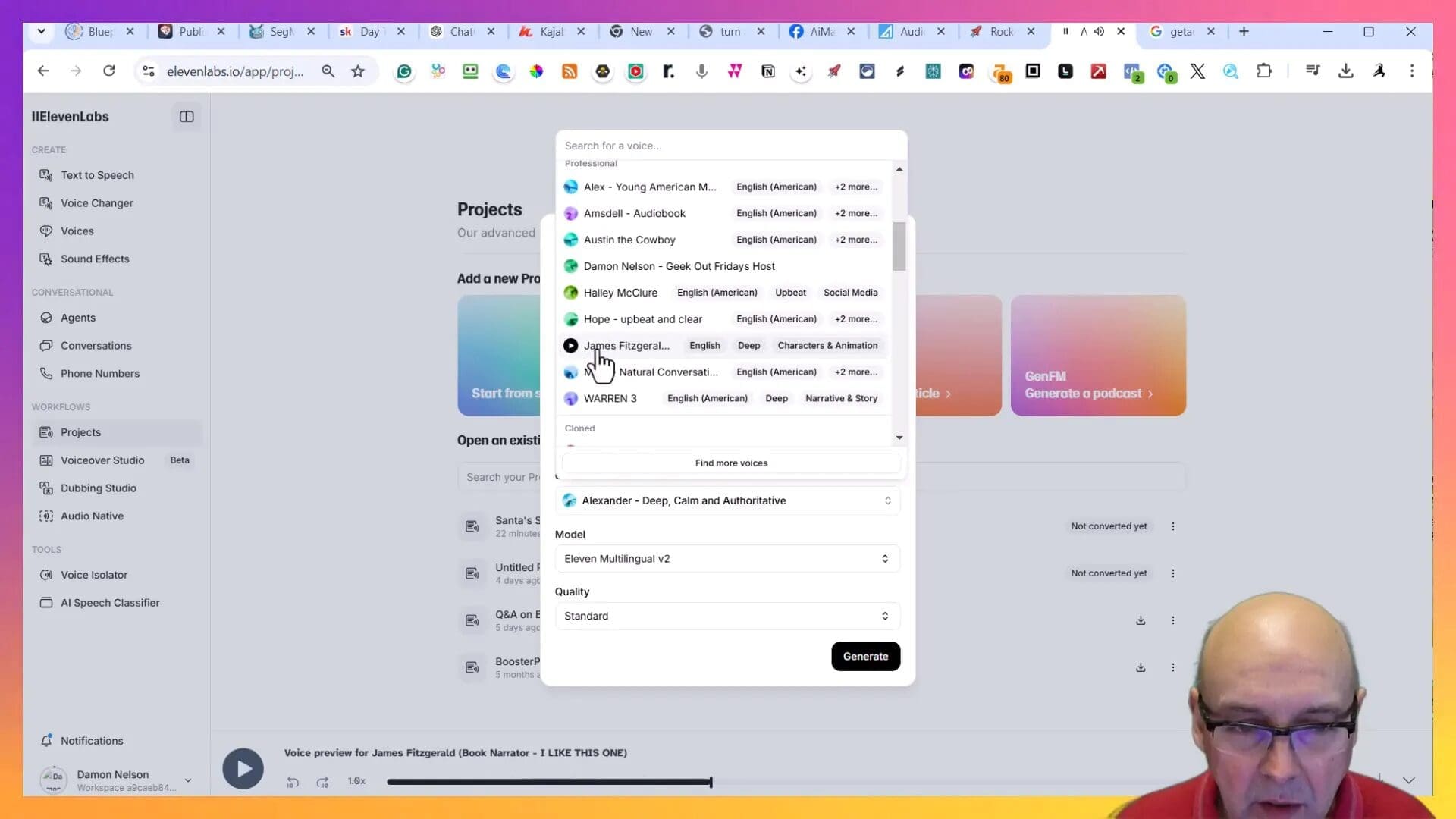Play the voice preview audio
This screenshot has height=819, width=1456.
click(x=243, y=769)
